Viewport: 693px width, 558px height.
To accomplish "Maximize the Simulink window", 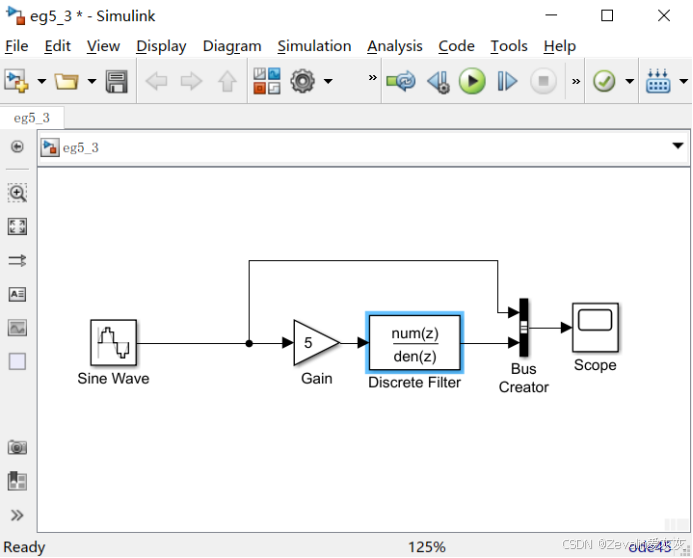I will [607, 16].
